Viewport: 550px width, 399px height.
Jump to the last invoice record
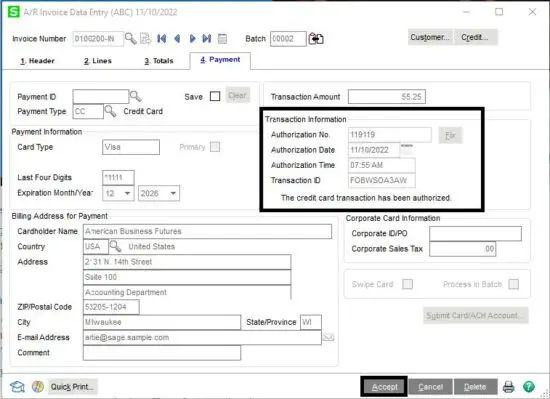[x=207, y=39]
